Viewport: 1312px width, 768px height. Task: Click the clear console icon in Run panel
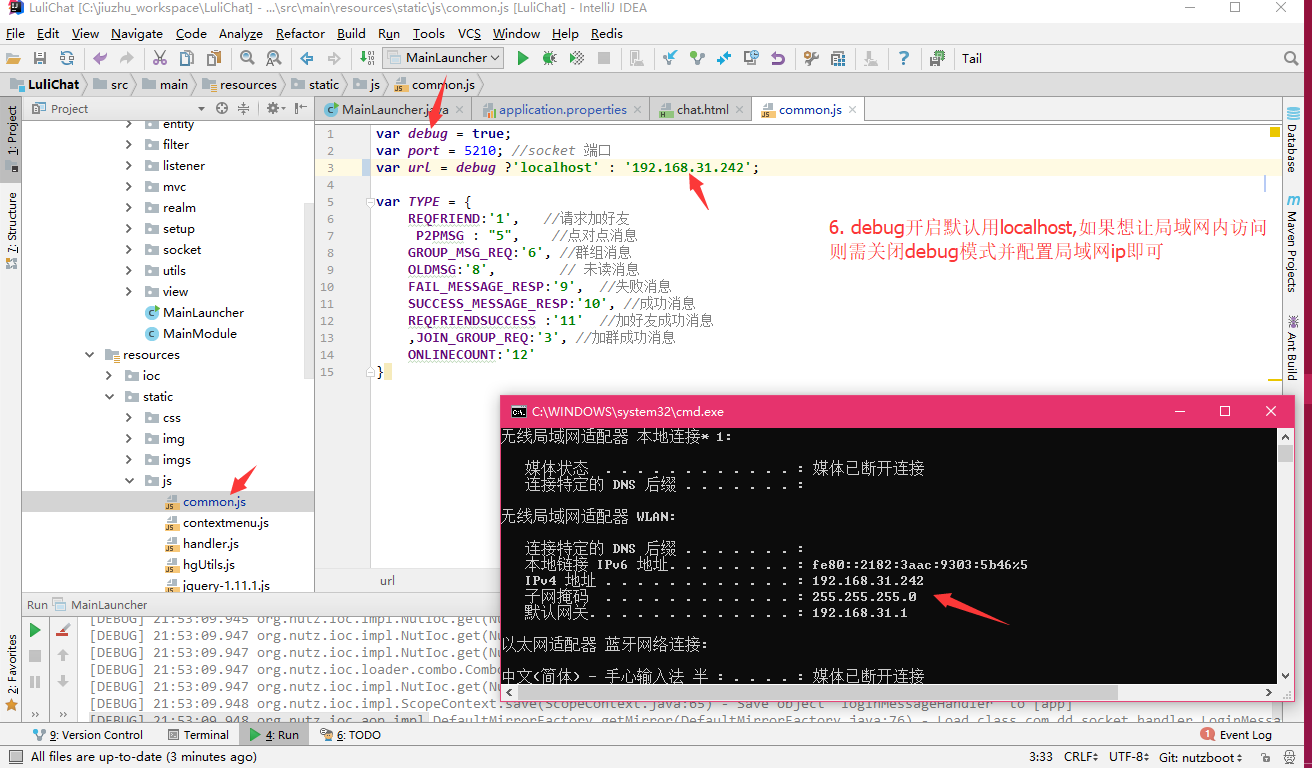point(63,630)
